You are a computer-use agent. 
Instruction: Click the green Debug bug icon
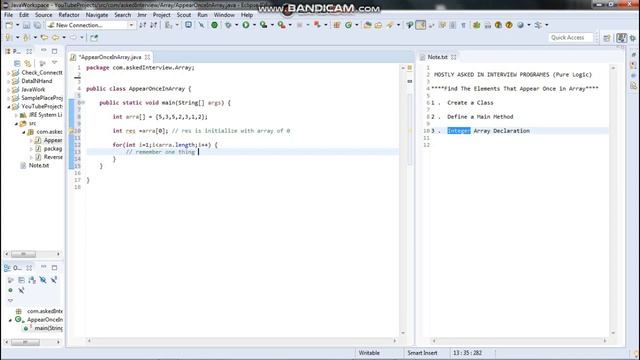click(228, 25)
